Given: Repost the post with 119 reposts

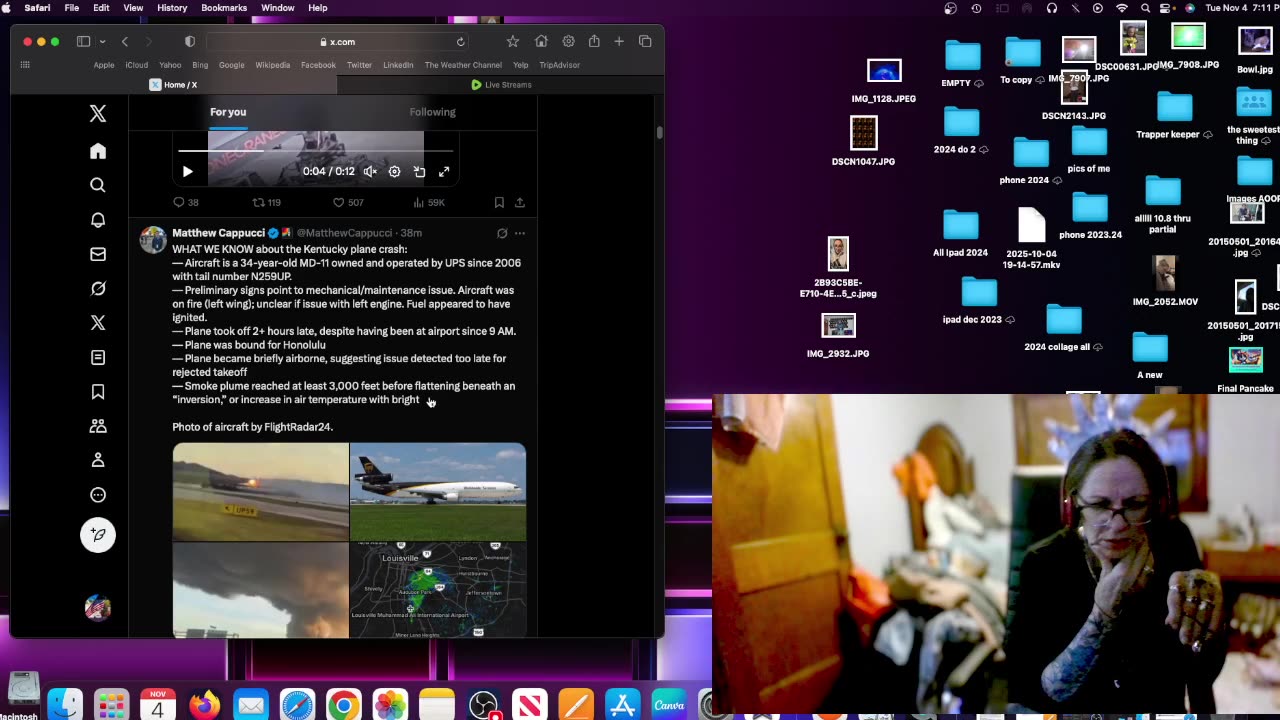Looking at the screenshot, I should click(266, 202).
